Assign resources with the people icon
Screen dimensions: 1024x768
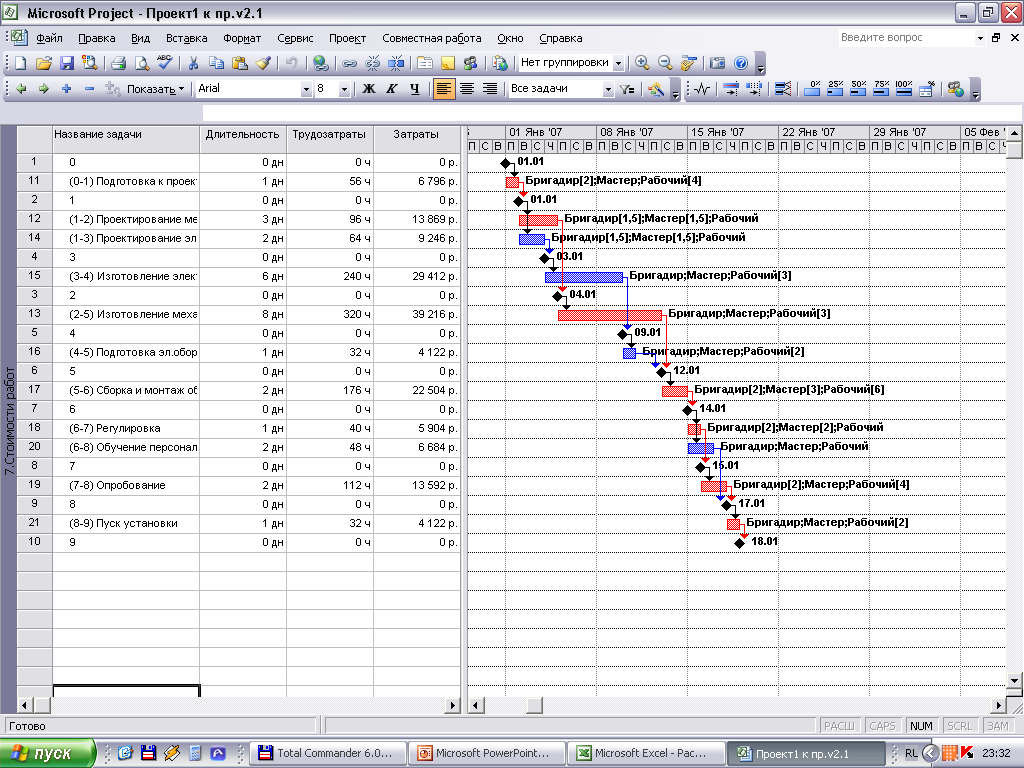(470, 63)
